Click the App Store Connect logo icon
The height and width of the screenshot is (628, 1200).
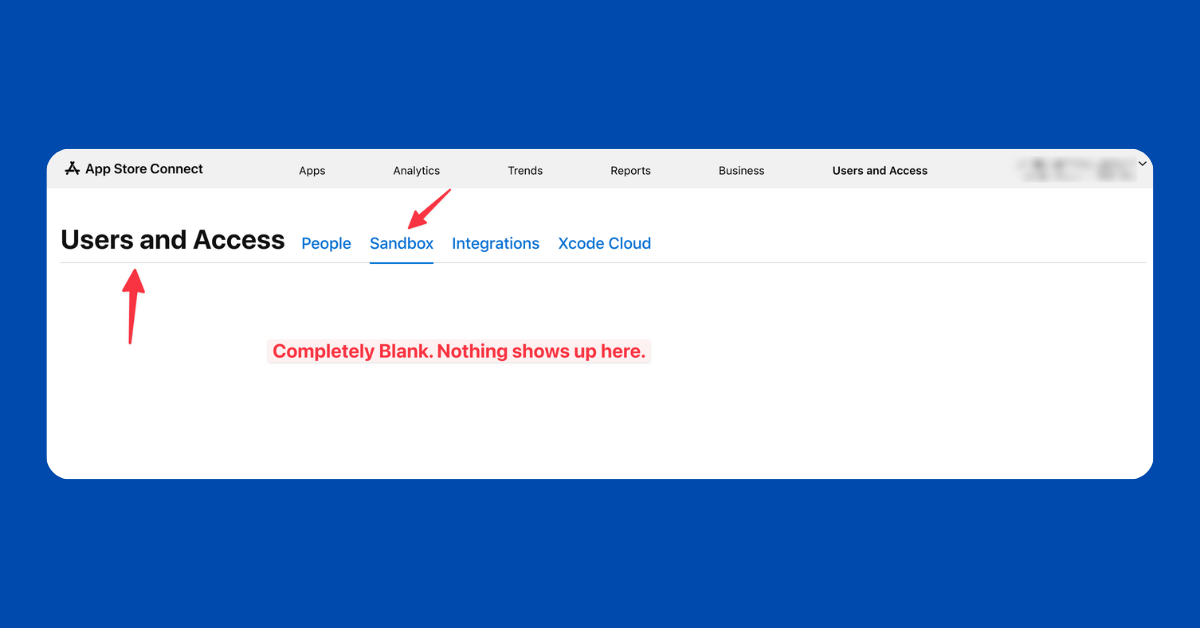pyautogui.click(x=72, y=169)
